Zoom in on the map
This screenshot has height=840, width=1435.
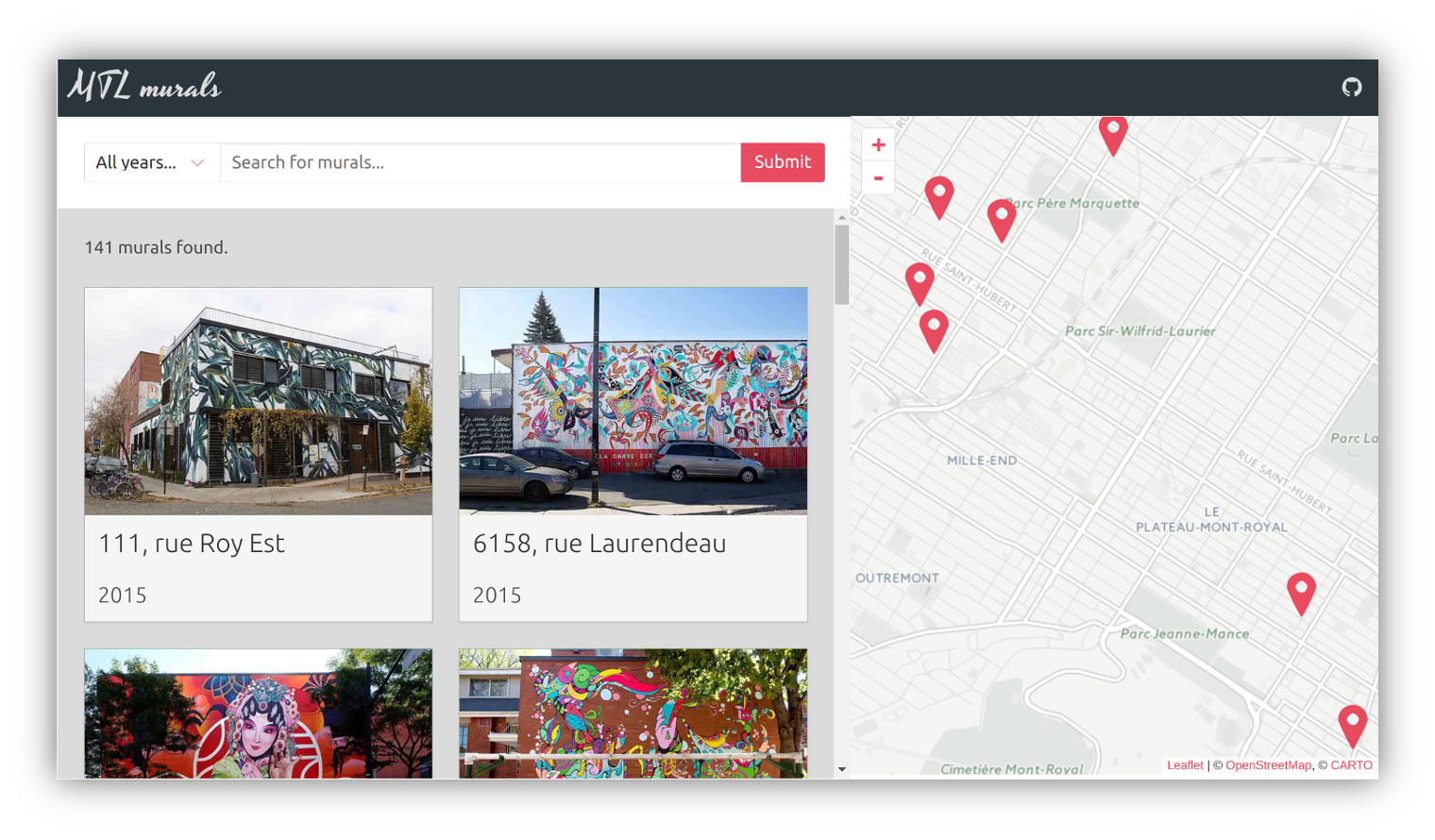point(878,144)
